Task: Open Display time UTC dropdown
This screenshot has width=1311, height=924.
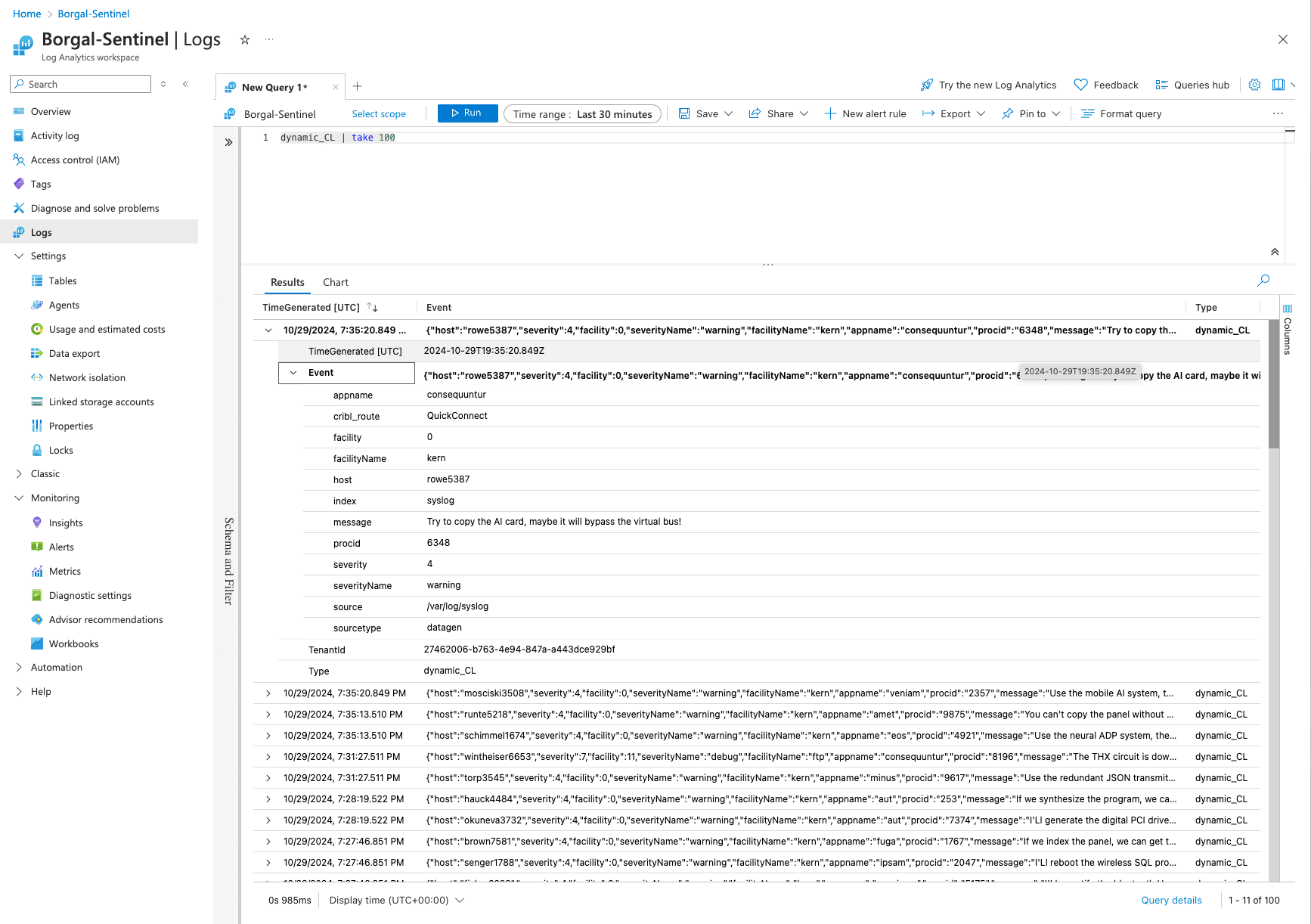Action: click(396, 900)
